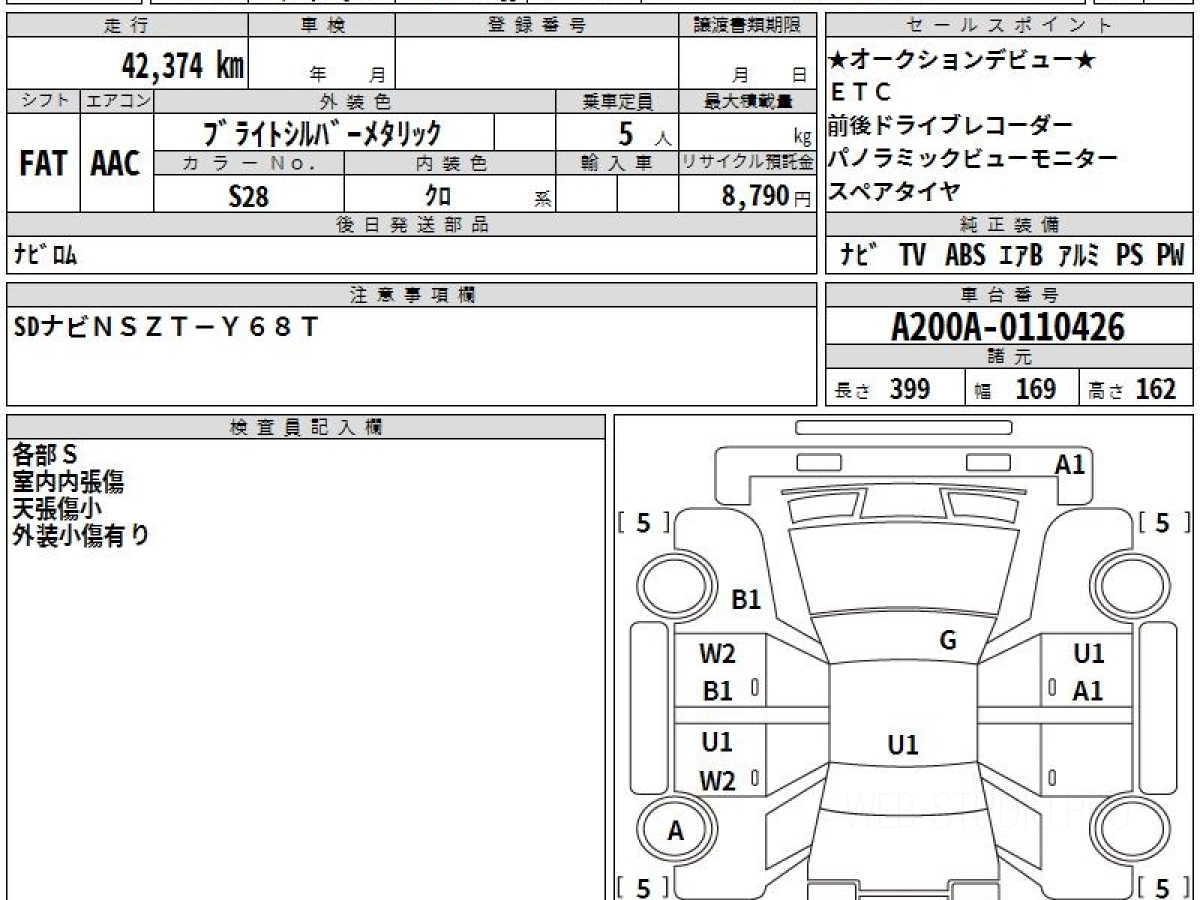Click パノラミックビューモニター sales point
Screen dimensions: 1200x900
972,158
